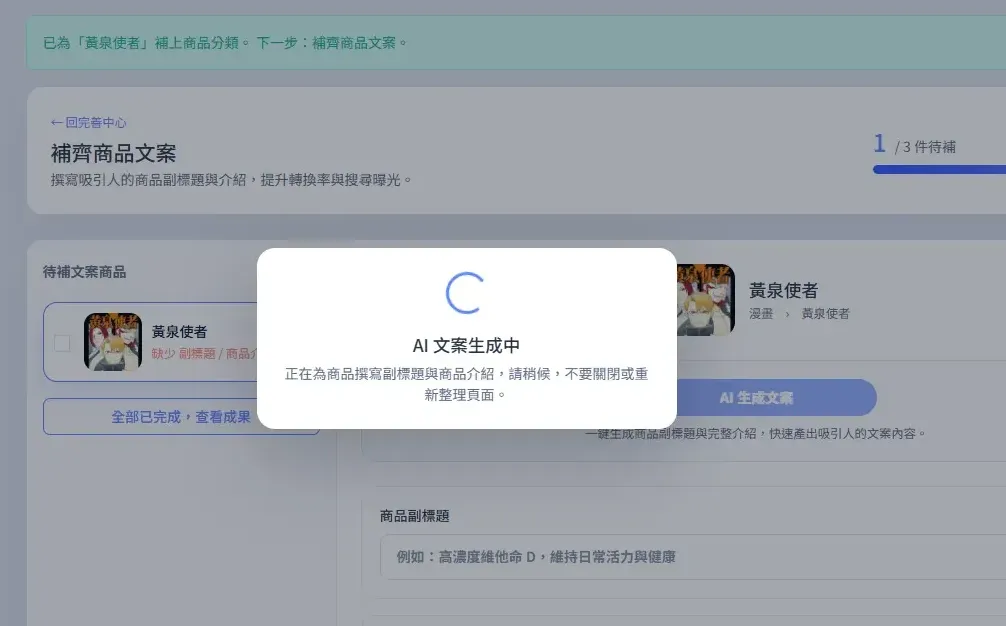Click the 漫畫 breadcrumb category
Screen dimensions: 1006x626
coord(761,314)
